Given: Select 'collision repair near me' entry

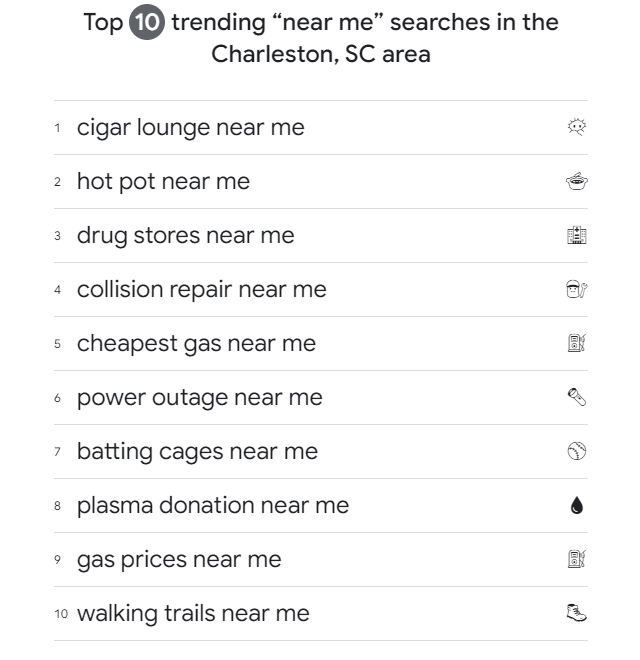Looking at the screenshot, I should point(201,289).
